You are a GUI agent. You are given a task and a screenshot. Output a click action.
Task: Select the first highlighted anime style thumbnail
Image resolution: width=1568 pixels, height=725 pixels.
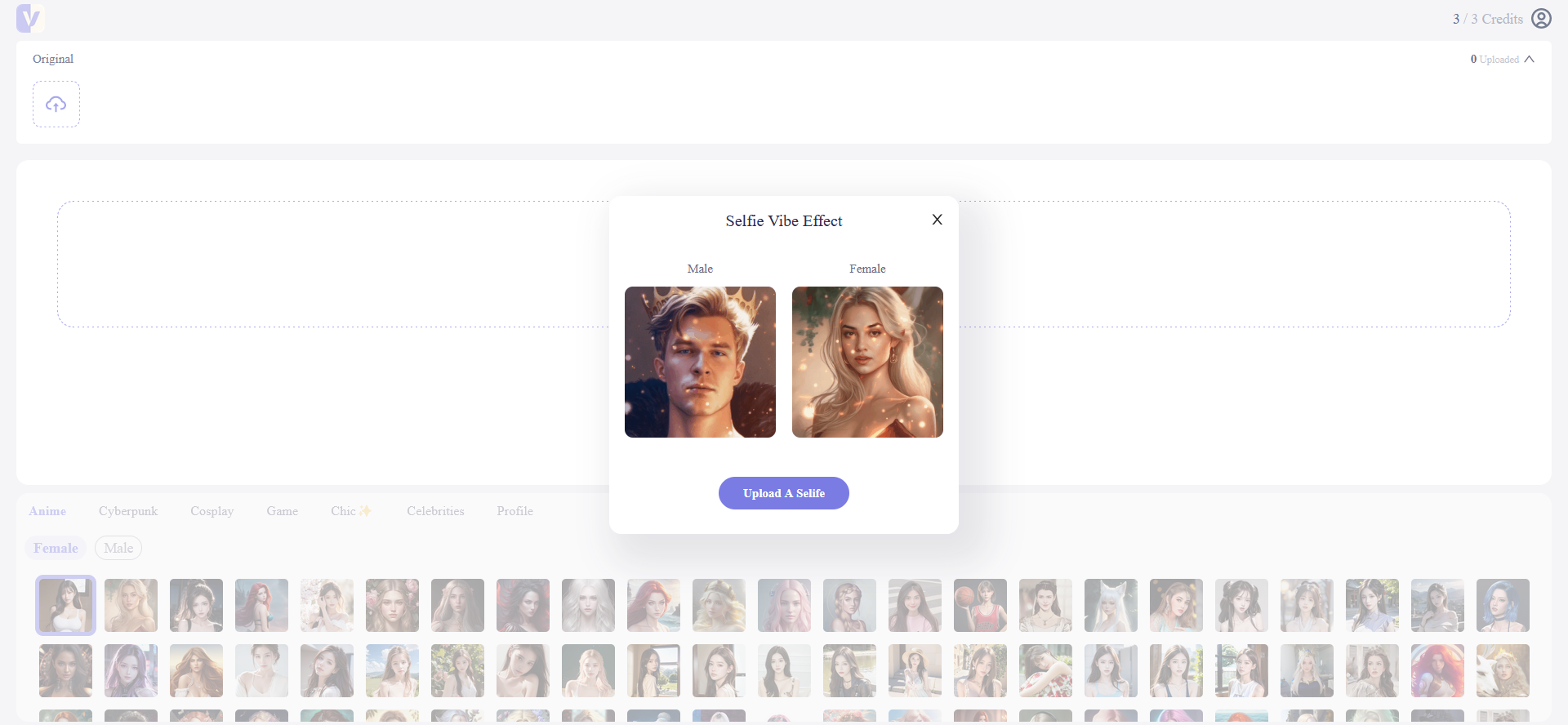pyautogui.click(x=65, y=605)
